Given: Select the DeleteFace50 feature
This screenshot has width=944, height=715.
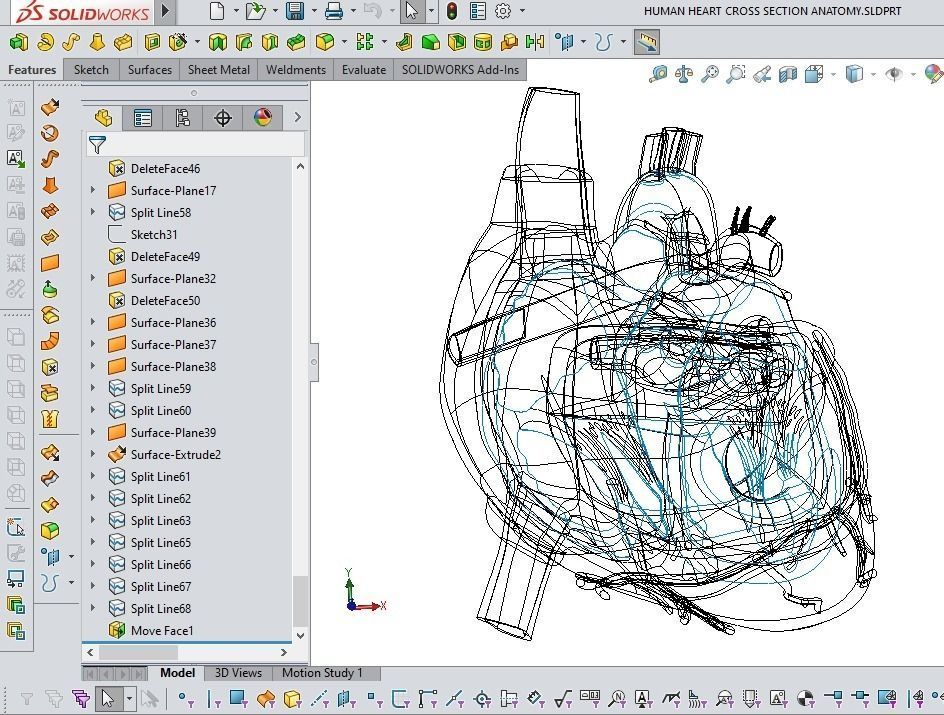Looking at the screenshot, I should click(165, 300).
